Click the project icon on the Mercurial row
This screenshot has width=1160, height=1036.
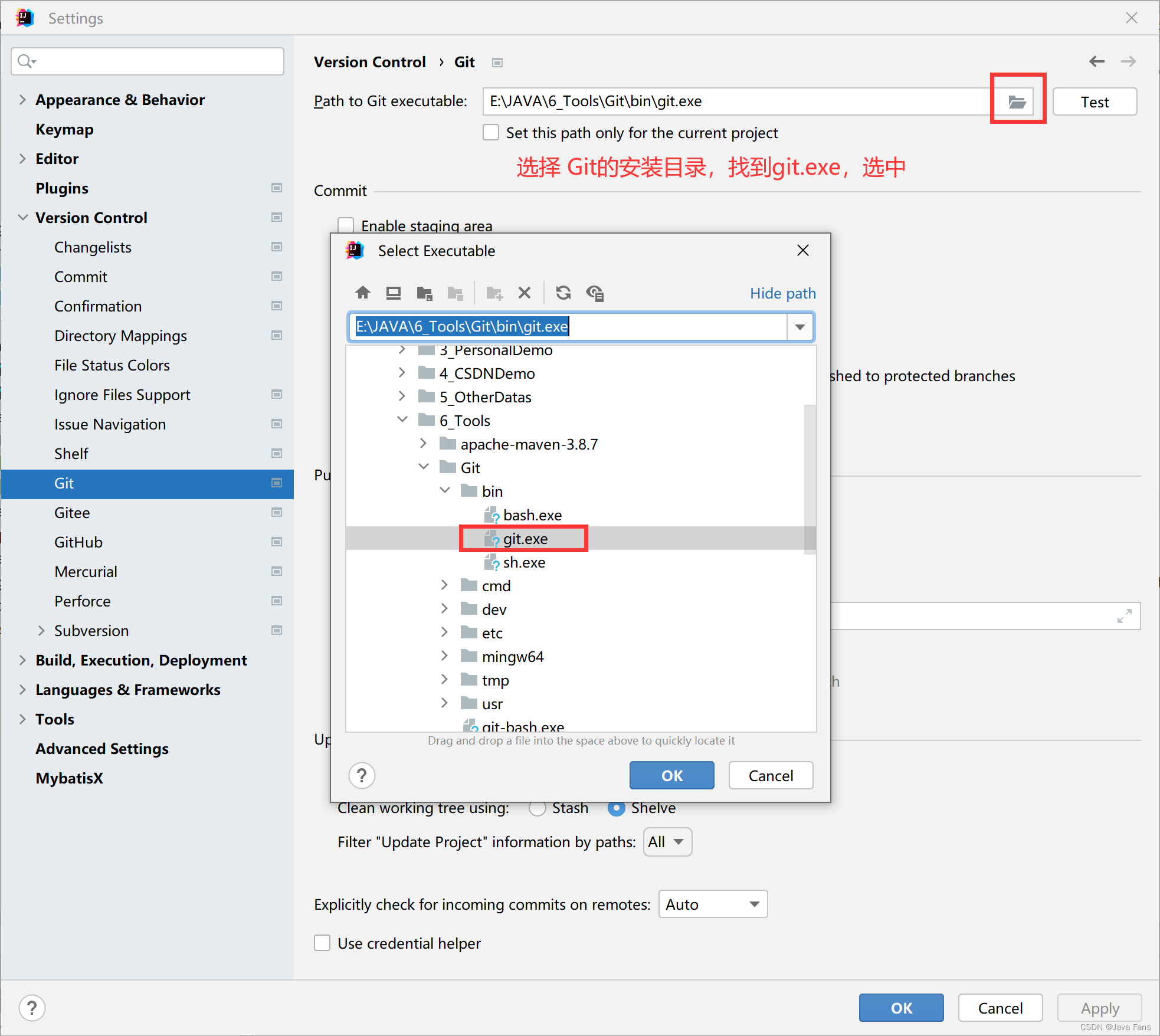pyautogui.click(x=276, y=571)
